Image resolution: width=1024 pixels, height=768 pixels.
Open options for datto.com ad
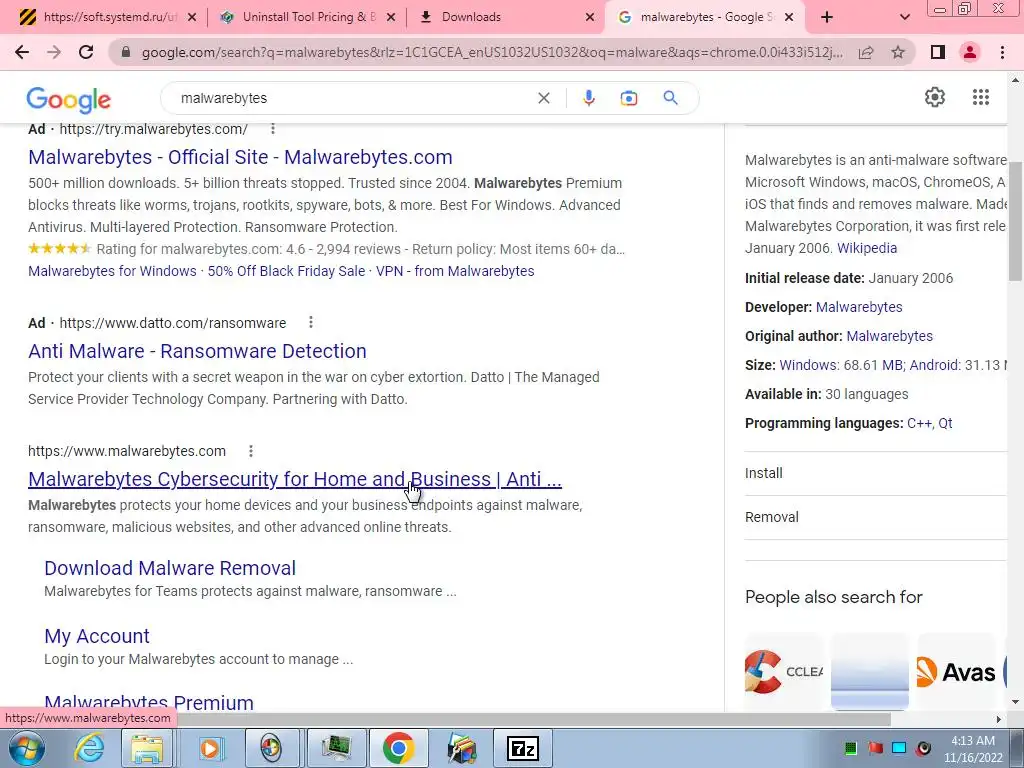click(x=311, y=322)
